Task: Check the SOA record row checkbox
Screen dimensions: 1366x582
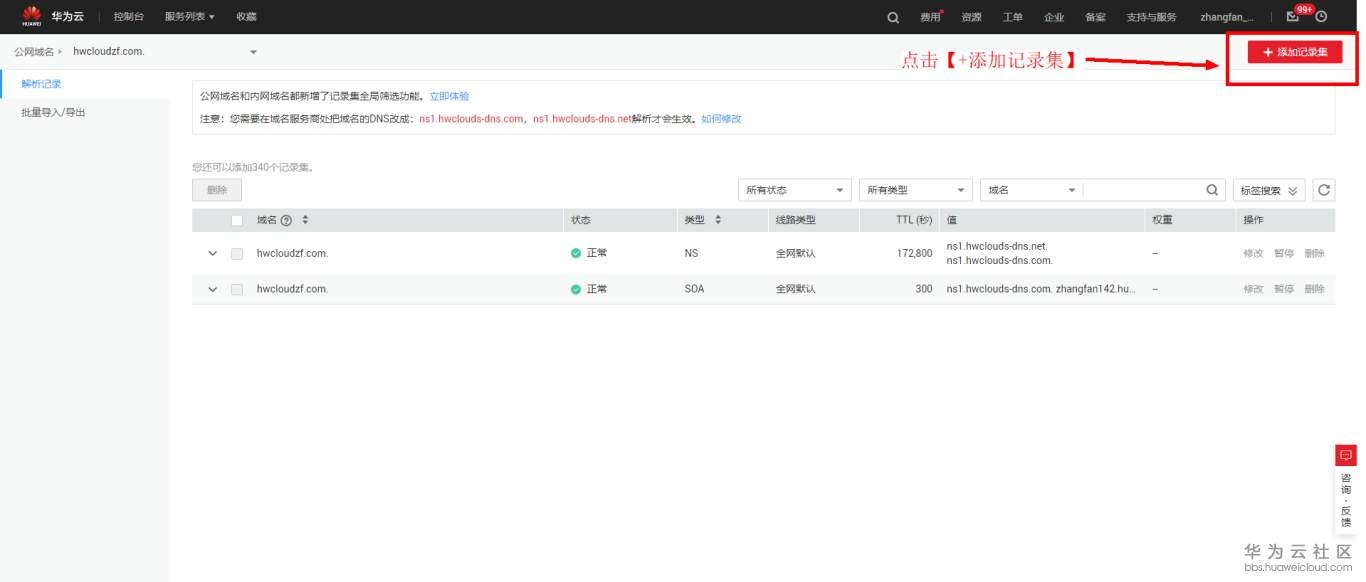Action: (237, 289)
